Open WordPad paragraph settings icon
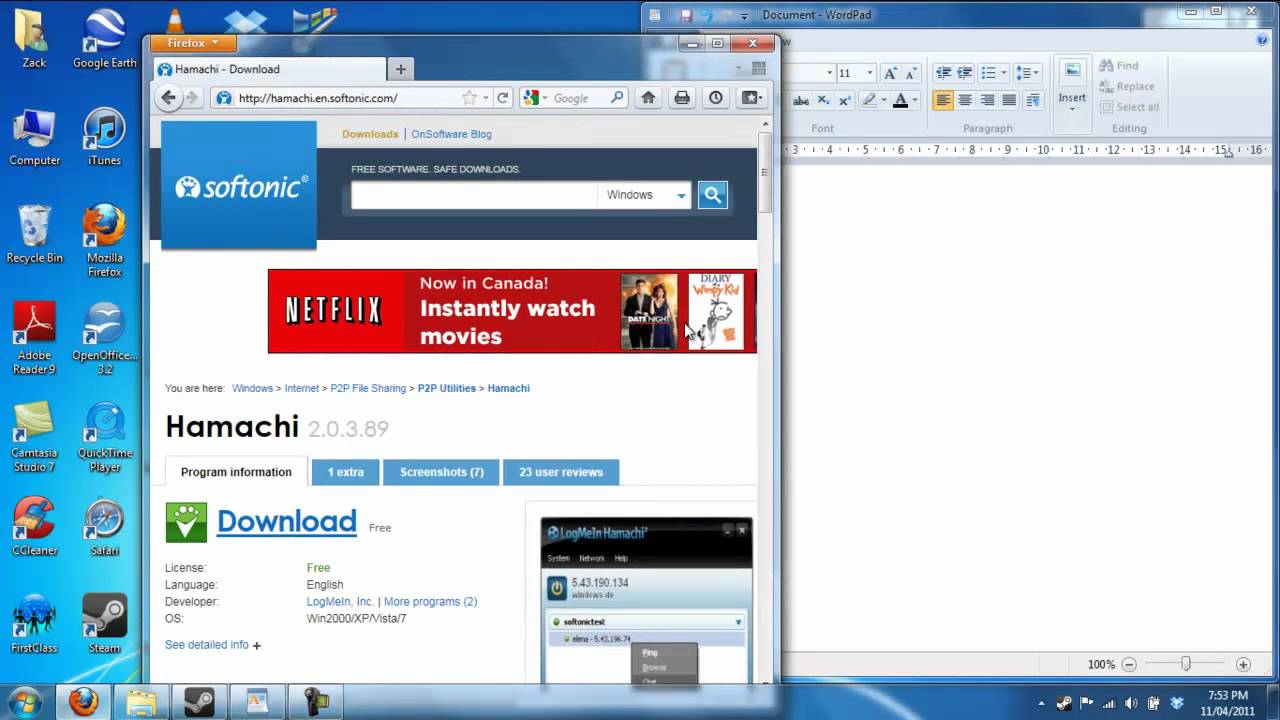Image resolution: width=1280 pixels, height=720 pixels. point(1032,100)
